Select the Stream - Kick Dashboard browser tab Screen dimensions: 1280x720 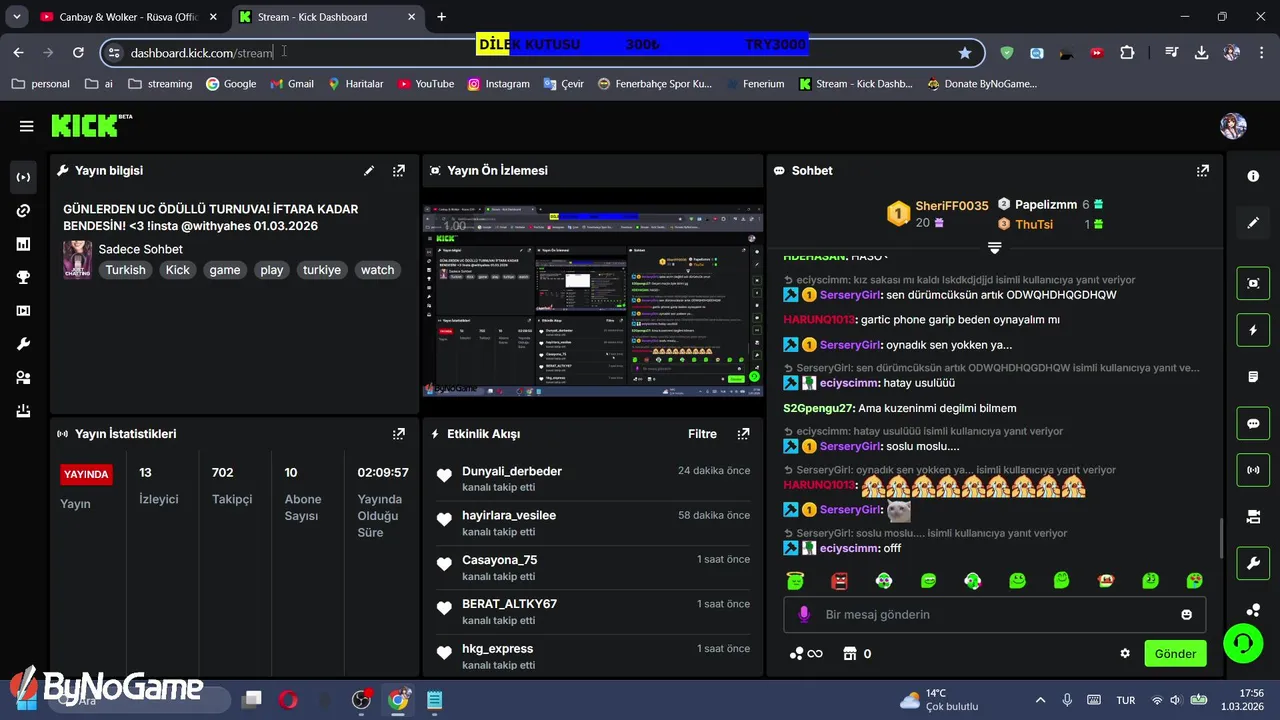[x=329, y=17]
